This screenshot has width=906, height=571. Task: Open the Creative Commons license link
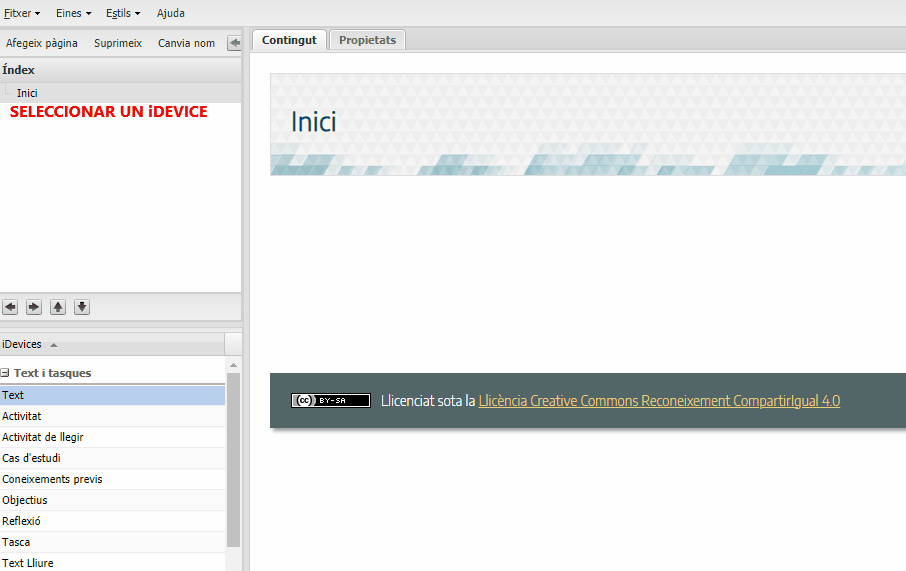click(659, 401)
